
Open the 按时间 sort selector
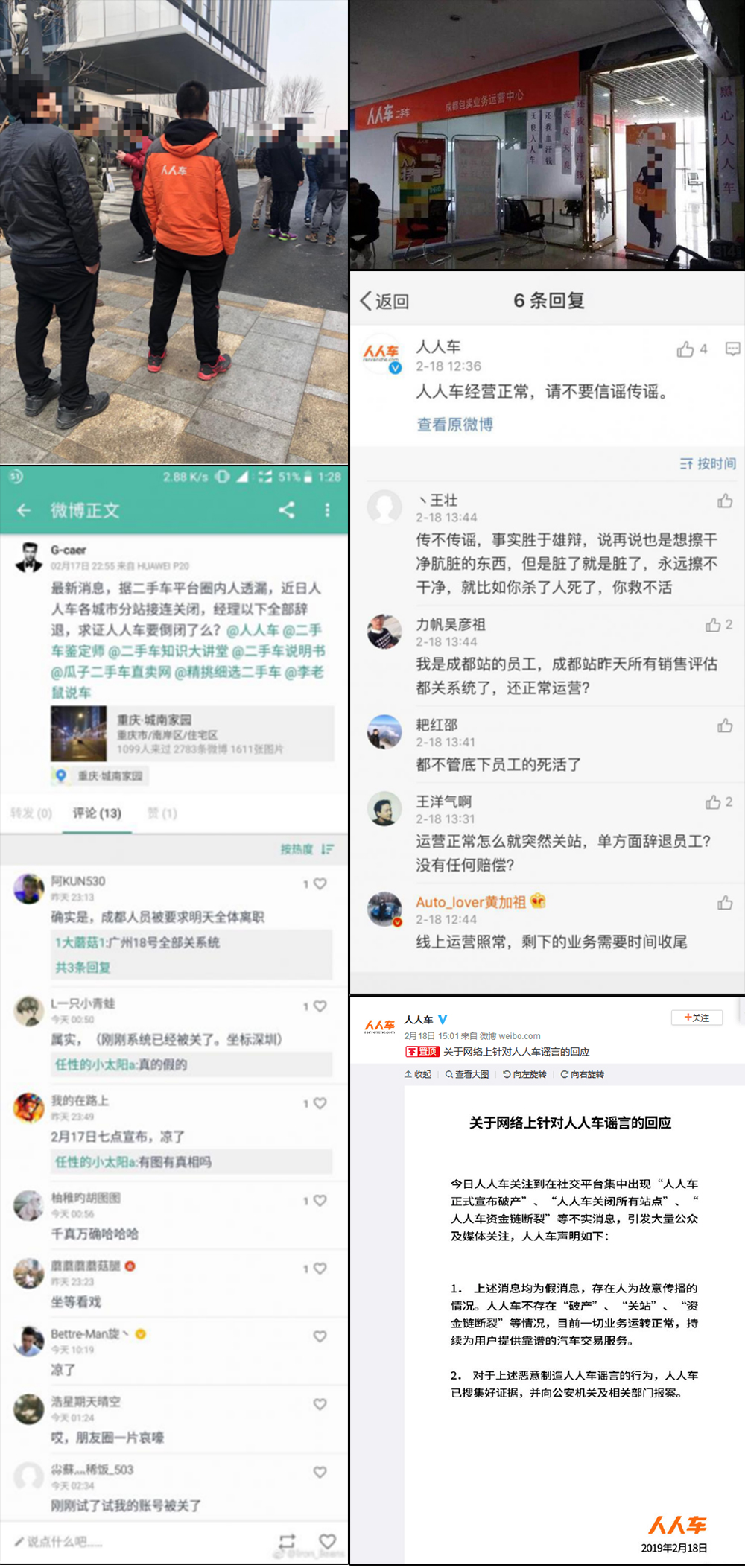tap(708, 463)
